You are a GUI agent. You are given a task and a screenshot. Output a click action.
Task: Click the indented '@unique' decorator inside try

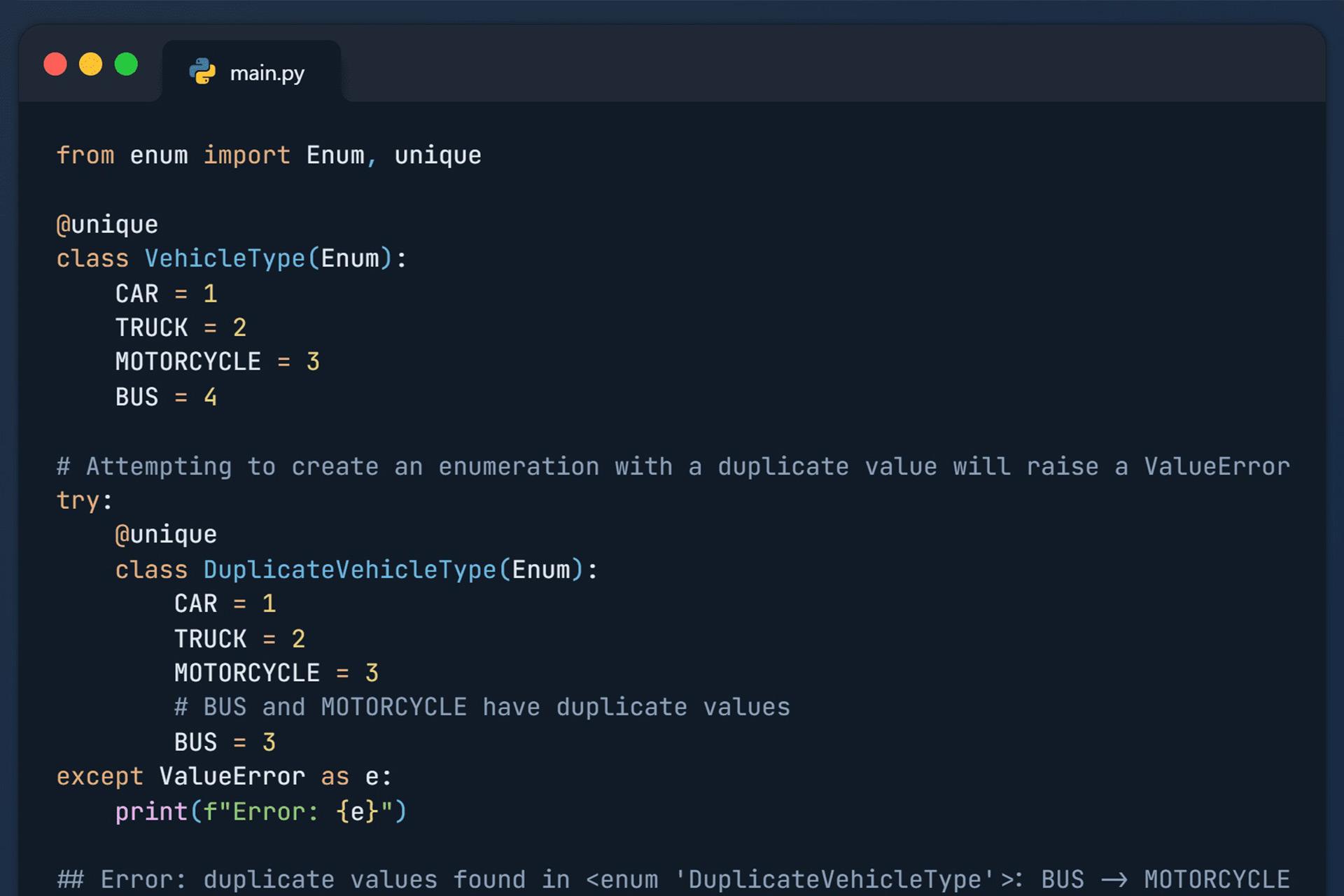pos(166,535)
